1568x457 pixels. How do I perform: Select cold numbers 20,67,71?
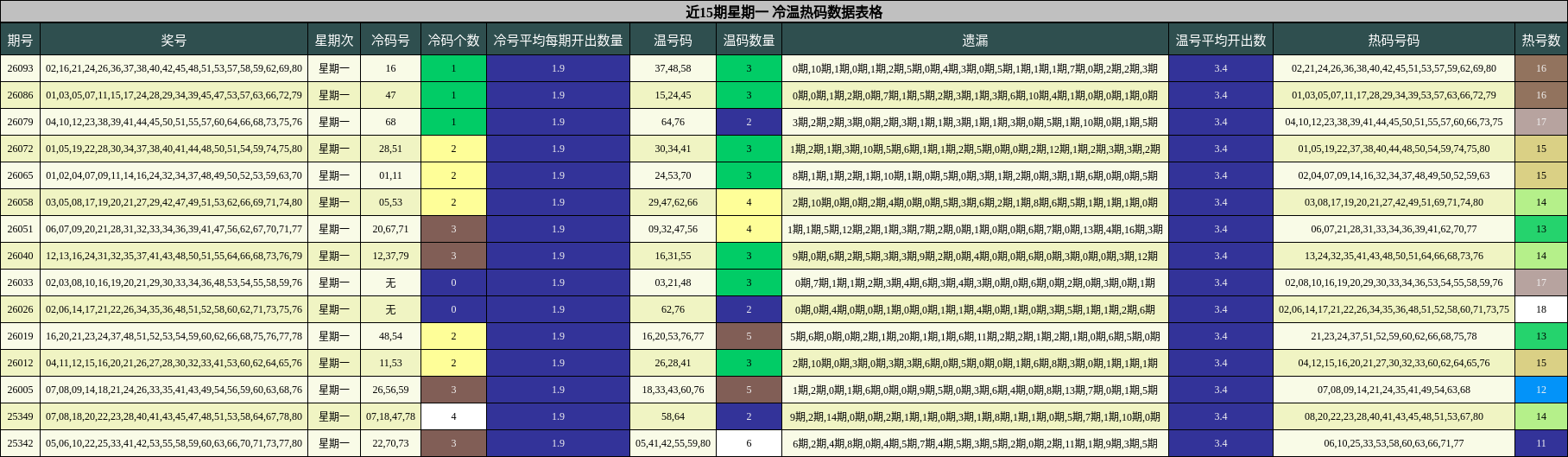390,229
